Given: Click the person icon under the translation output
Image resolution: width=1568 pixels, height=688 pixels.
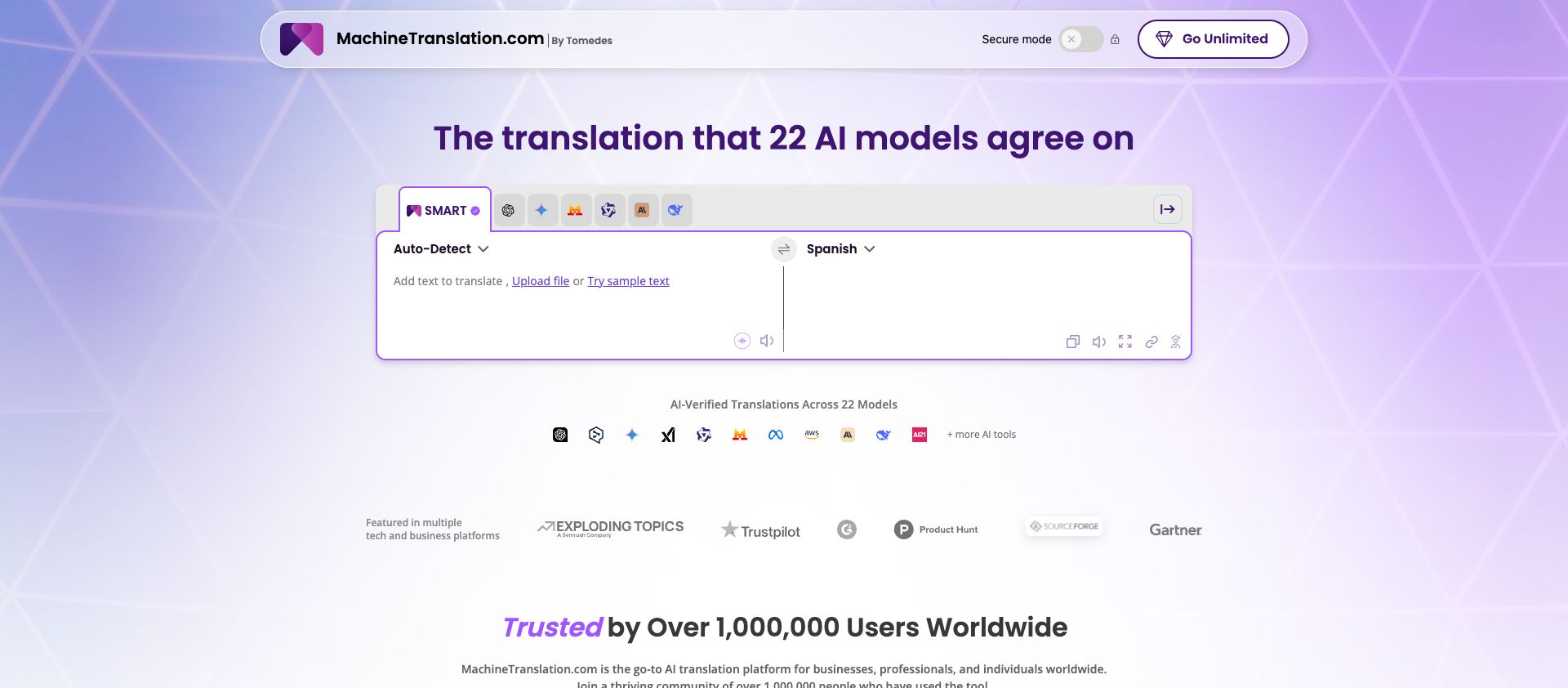Looking at the screenshot, I should [x=1175, y=342].
